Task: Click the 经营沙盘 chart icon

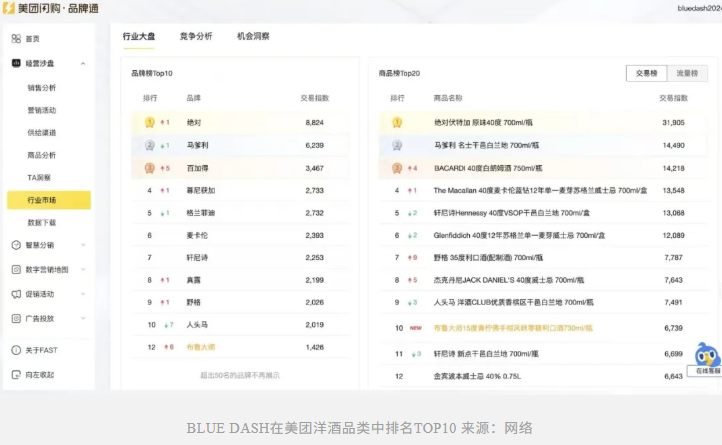Action: coord(16,63)
